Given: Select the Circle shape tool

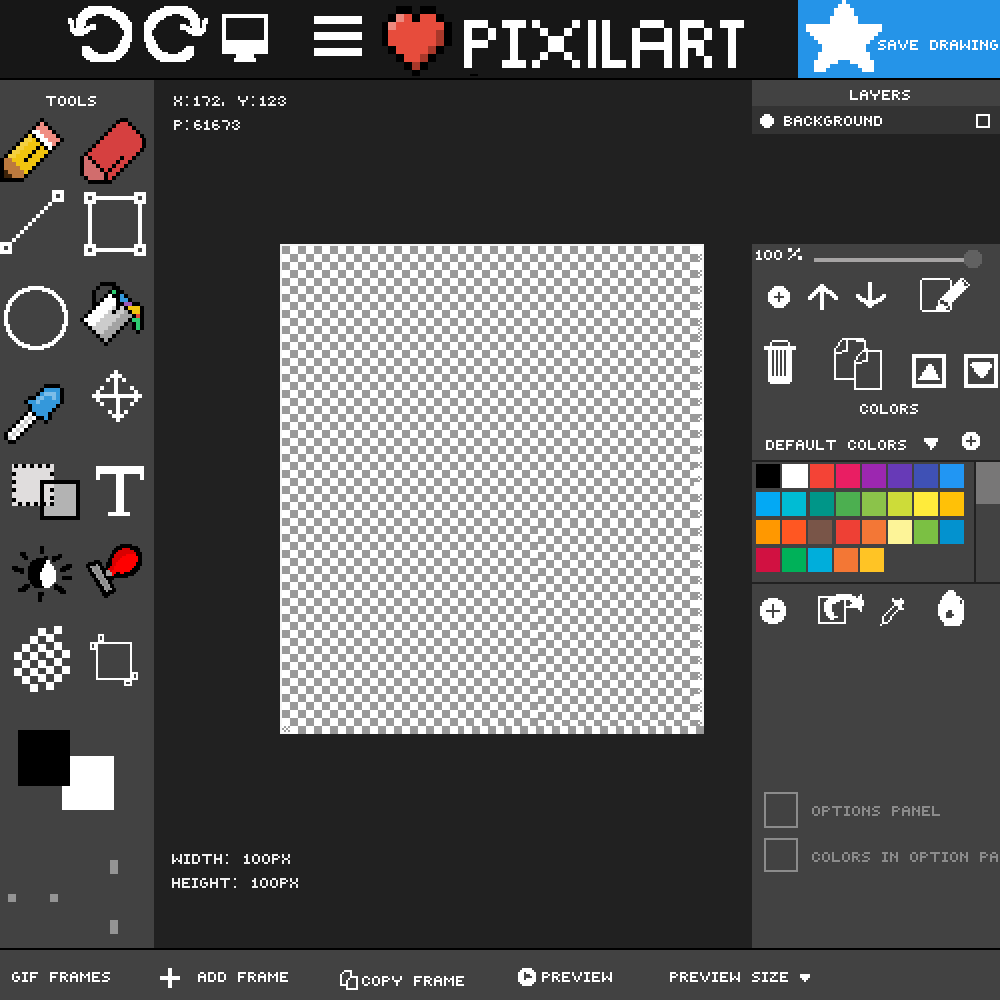Looking at the screenshot, I should point(36,318).
